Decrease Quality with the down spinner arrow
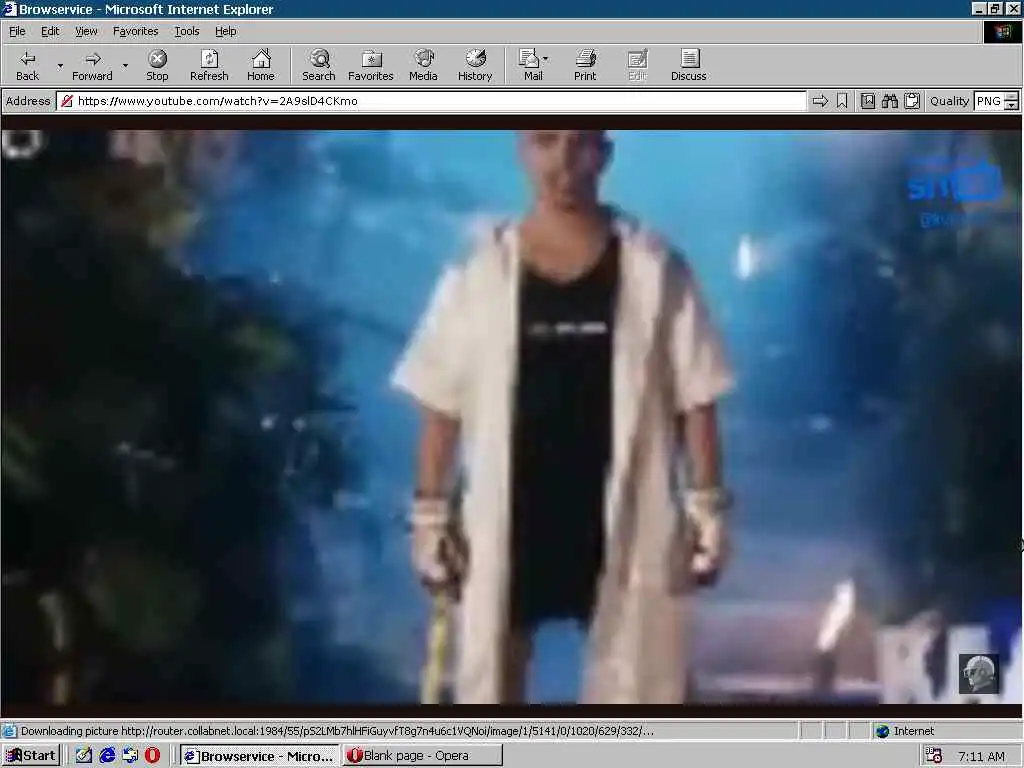The width and height of the screenshot is (1024, 768). [x=1012, y=106]
